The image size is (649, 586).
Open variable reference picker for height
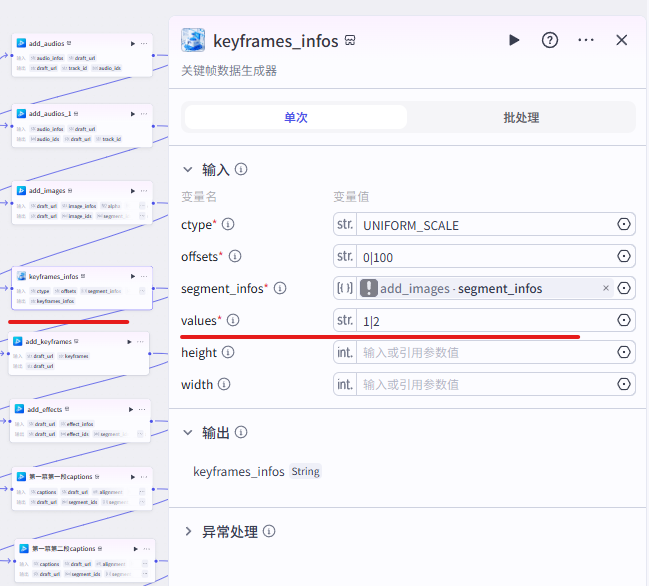623,352
